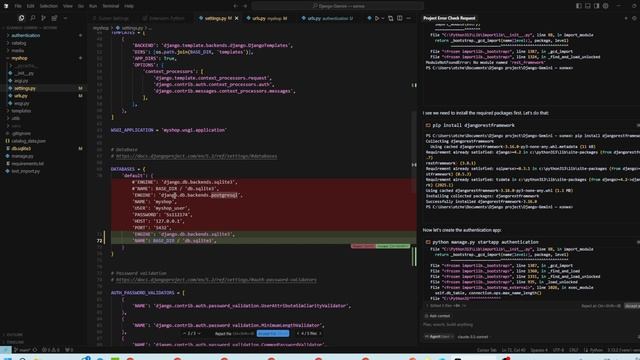Open the Selection menu
Viewport: 640px width, 360px height.
[49, 6]
